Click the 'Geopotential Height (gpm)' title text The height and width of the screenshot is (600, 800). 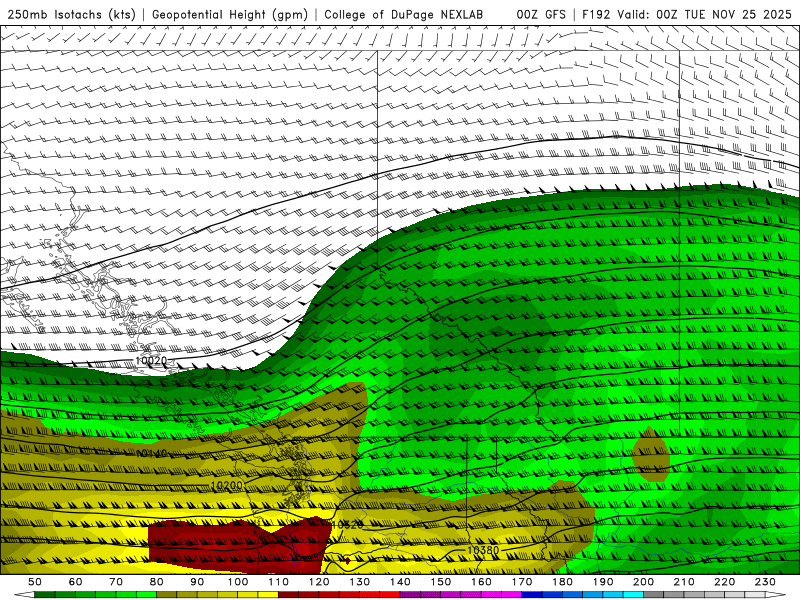230,14
